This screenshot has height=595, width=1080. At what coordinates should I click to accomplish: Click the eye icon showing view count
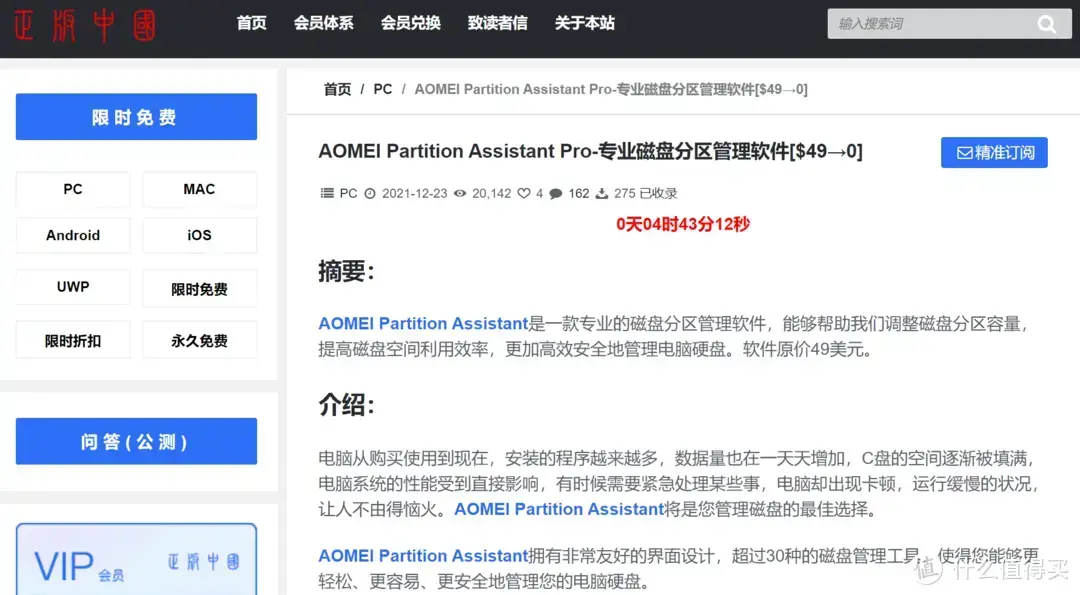point(459,193)
